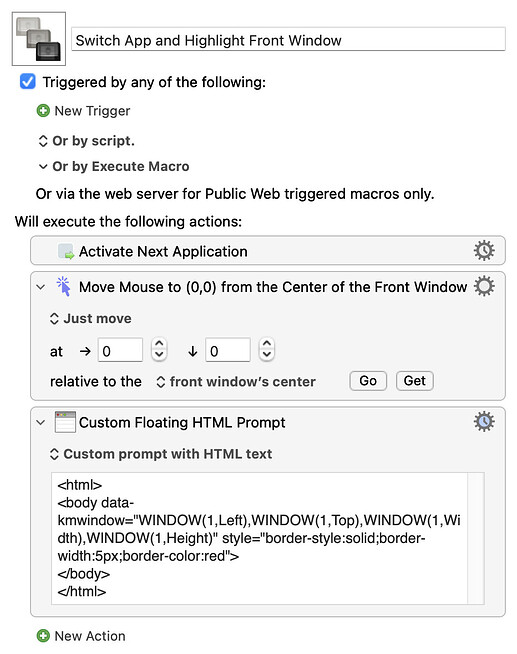Viewport: 517px width, 654px height.
Task: Collapse the Or by Execute Macro section
Action: (43, 166)
